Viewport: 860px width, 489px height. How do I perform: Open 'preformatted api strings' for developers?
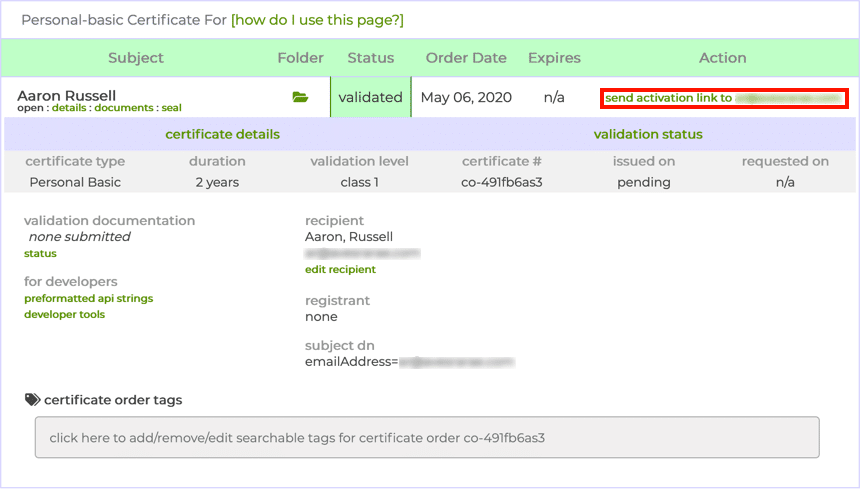click(x=88, y=298)
